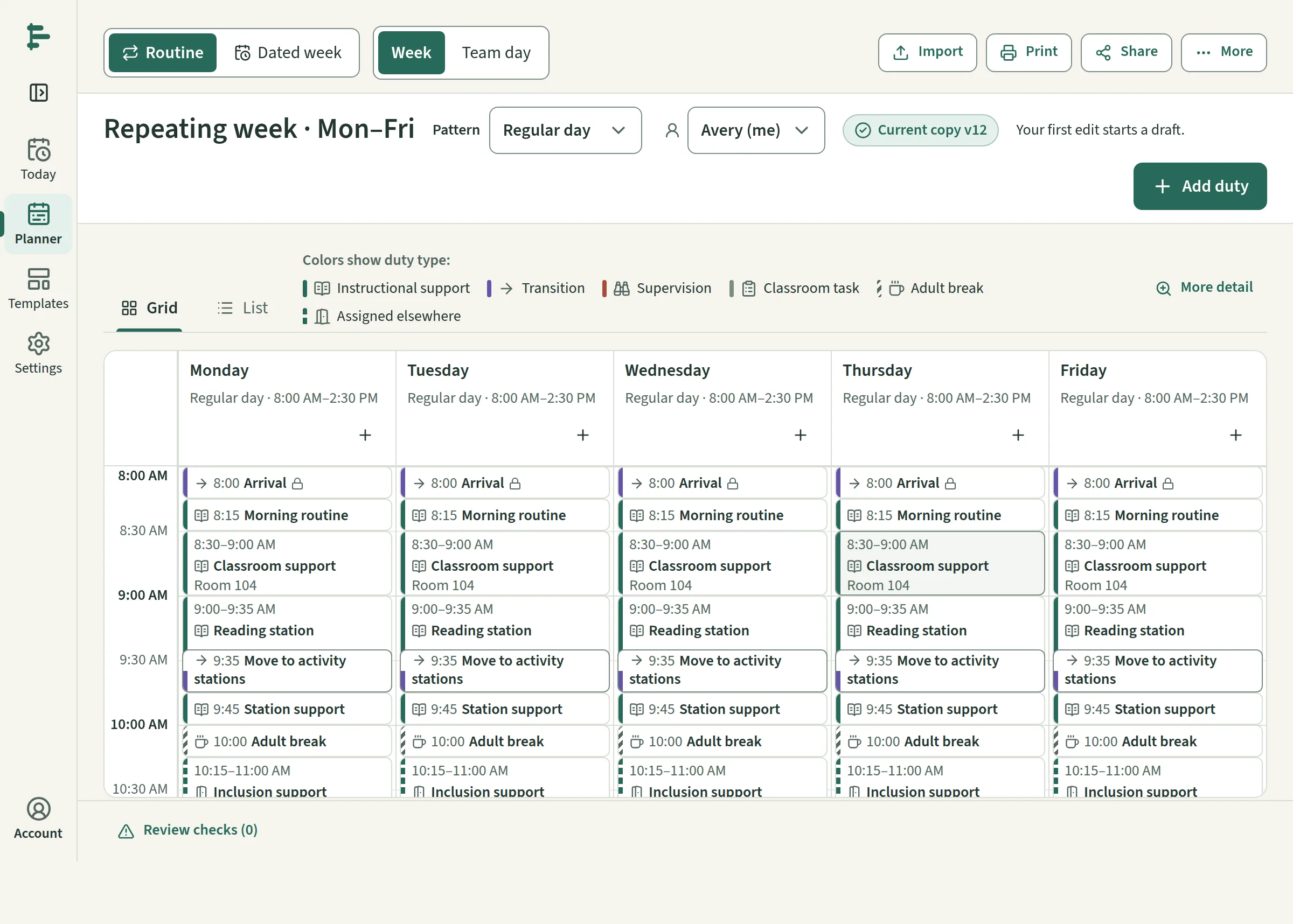
Task: Add a duty to Wednesday with plus icon
Action: click(x=801, y=435)
